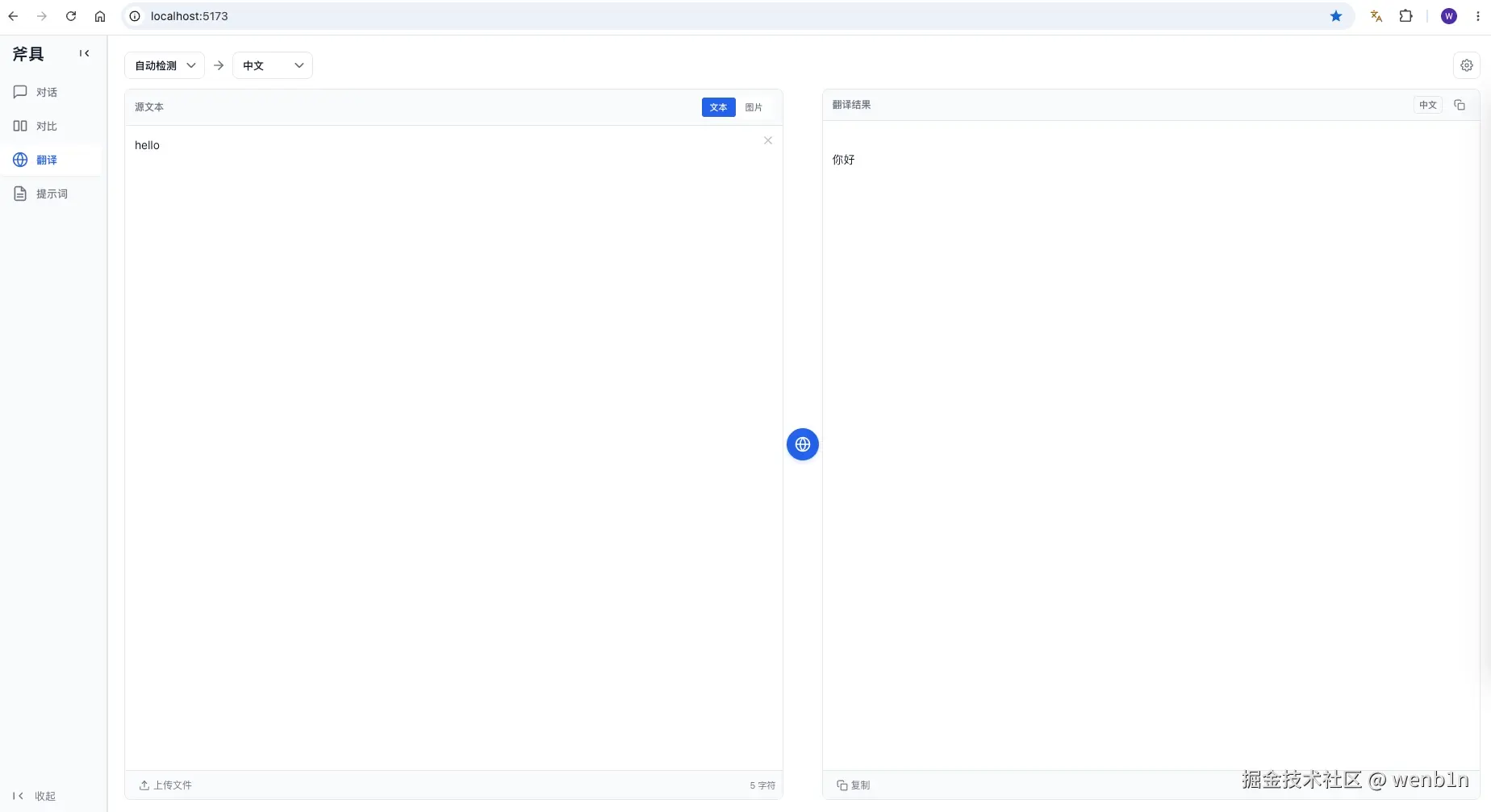Viewport: 1491px width, 812px height.
Task: Open the browser three-dot menu
Action: (x=1478, y=16)
